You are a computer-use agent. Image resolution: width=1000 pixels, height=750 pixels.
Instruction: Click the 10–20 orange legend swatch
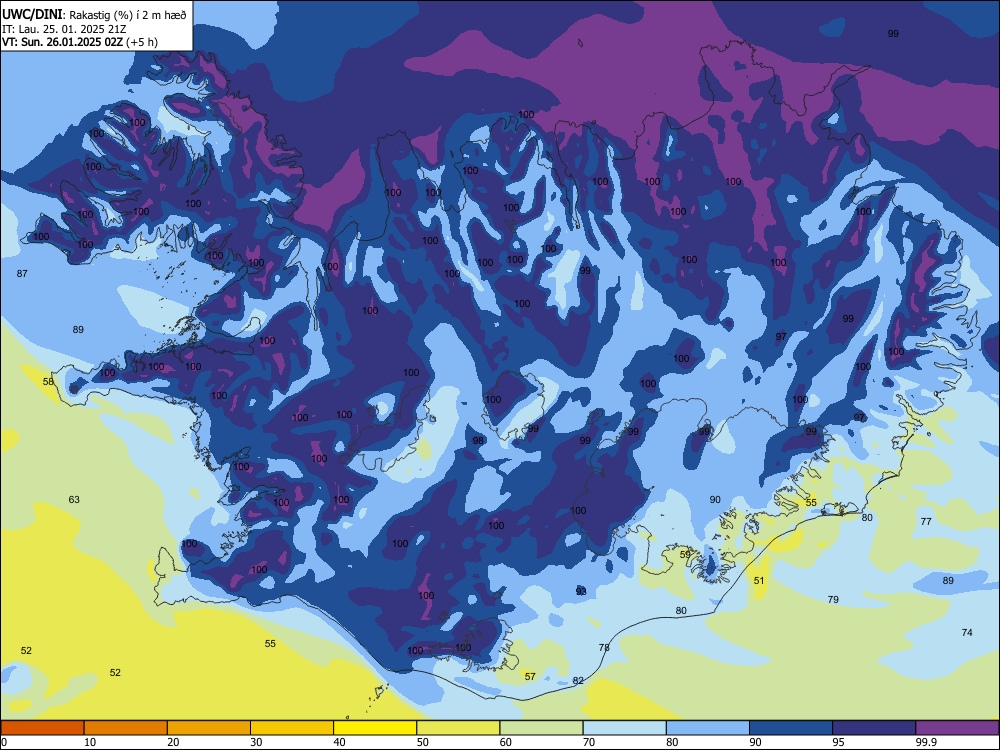(126, 728)
